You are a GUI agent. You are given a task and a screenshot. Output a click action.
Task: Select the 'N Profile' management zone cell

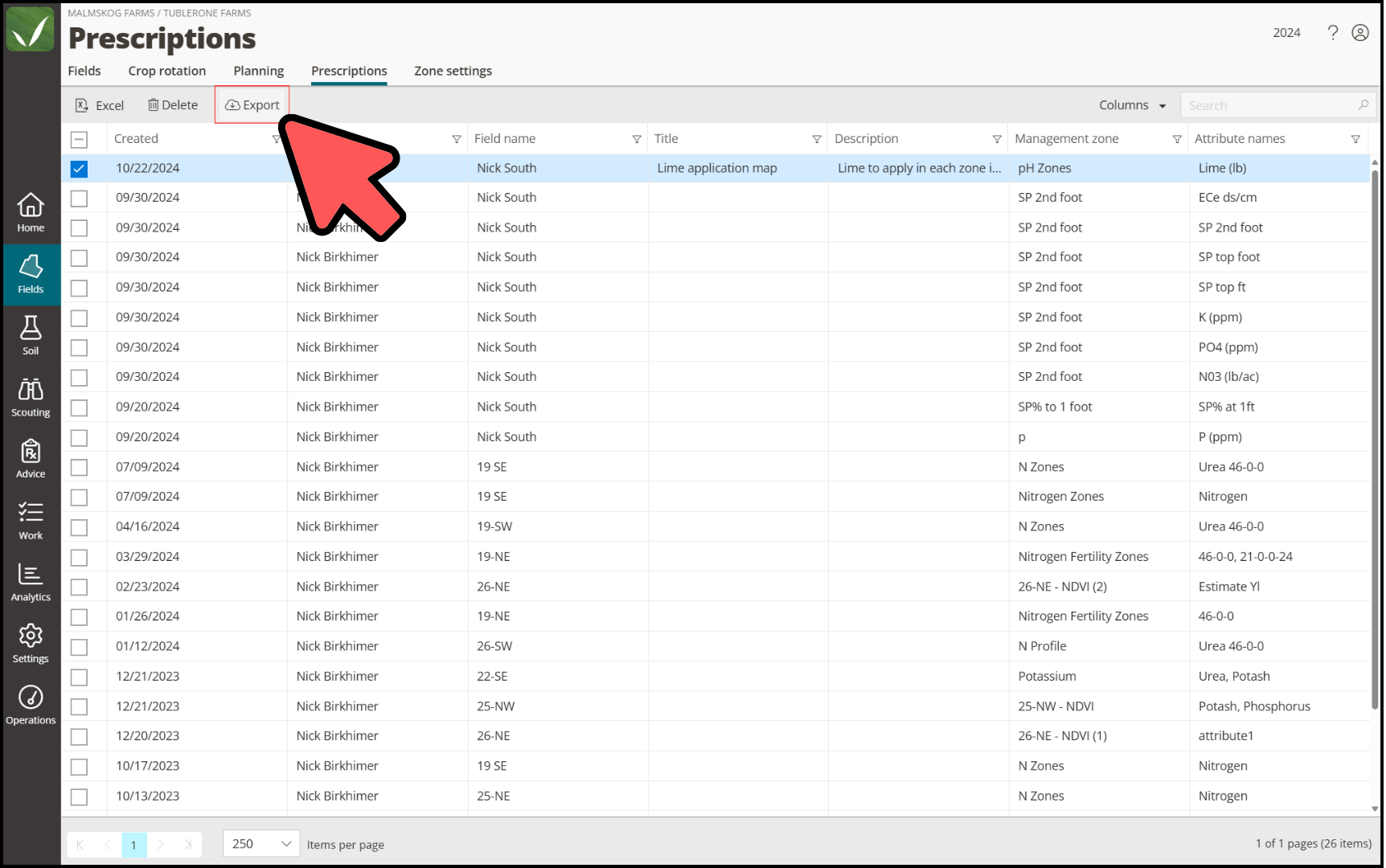point(1042,647)
